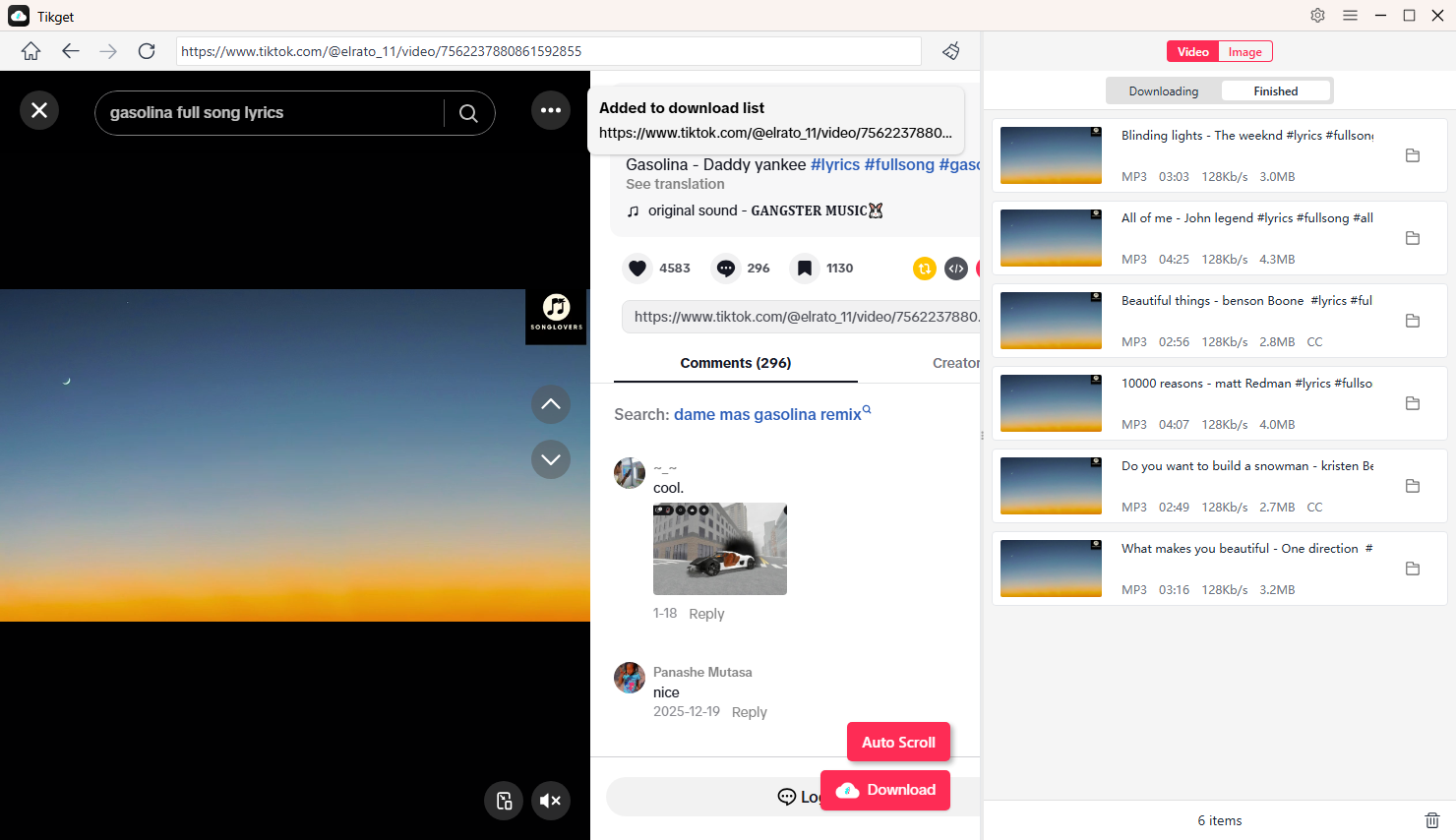The height and width of the screenshot is (840, 1456).
Task: Open the floating window icon
Action: 504,801
